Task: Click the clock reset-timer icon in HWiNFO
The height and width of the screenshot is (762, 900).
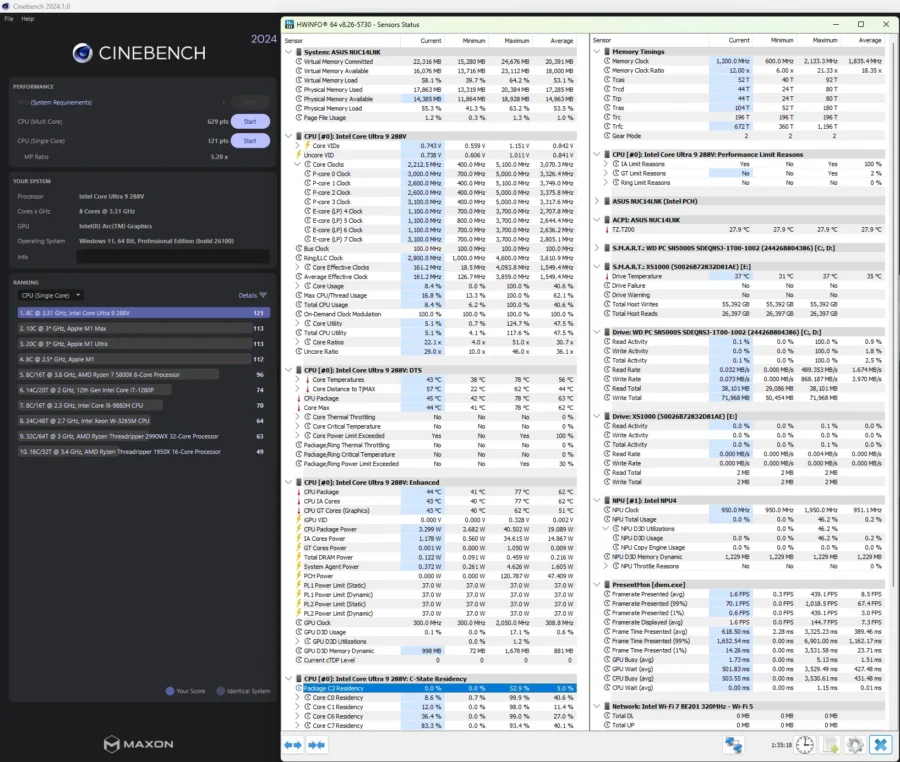Action: 805,745
